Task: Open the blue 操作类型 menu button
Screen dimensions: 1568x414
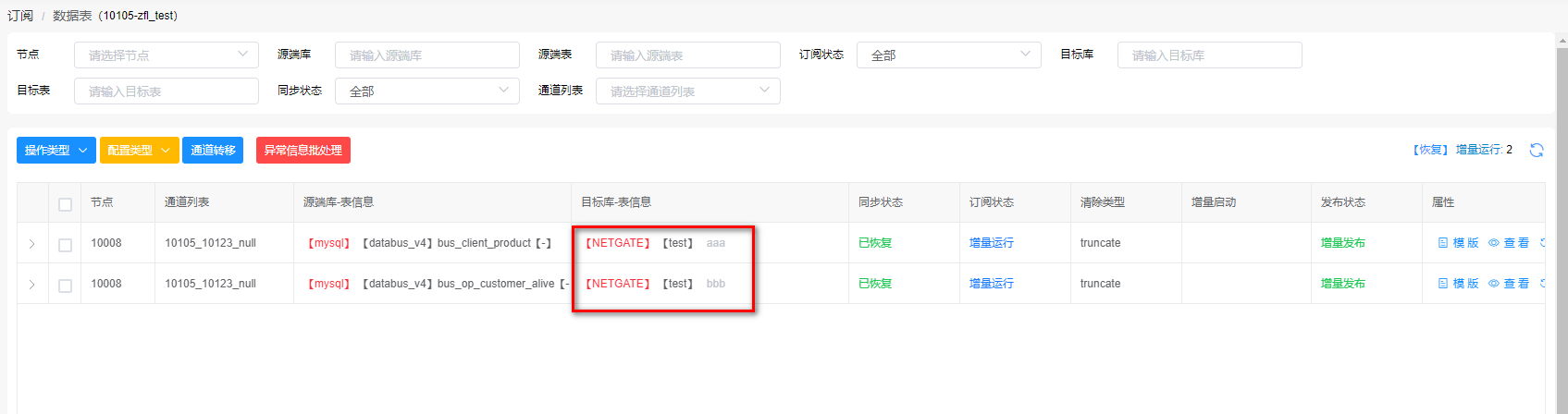Action: pos(56,151)
